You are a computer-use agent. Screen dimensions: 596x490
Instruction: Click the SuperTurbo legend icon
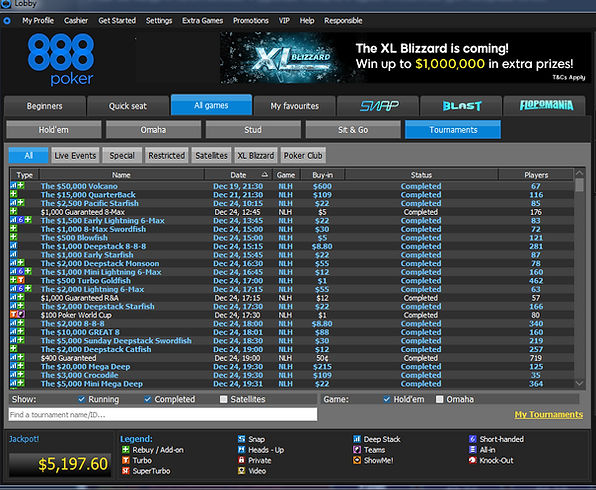[x=125, y=471]
